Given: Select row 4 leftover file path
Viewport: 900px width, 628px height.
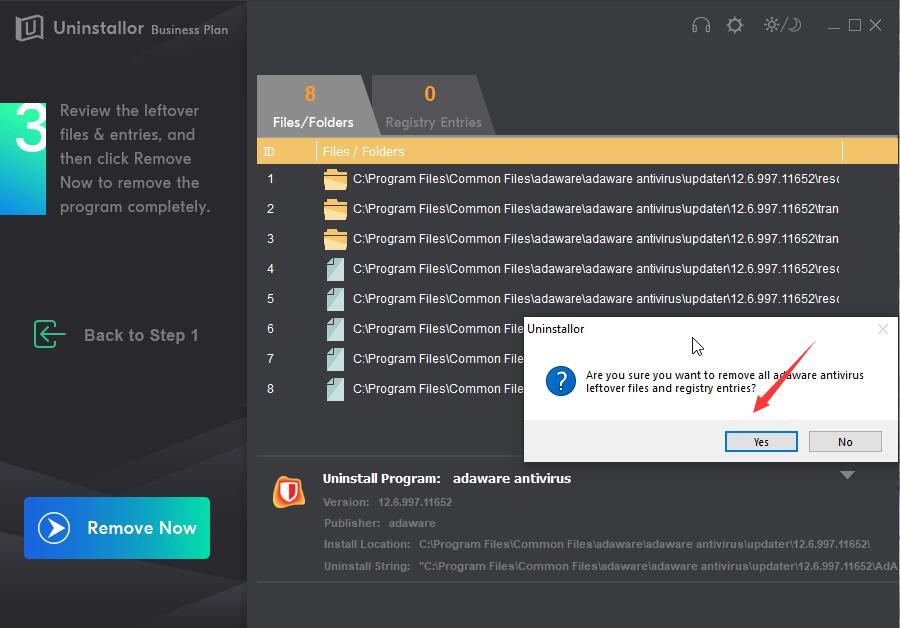Looking at the screenshot, I should pos(596,269).
